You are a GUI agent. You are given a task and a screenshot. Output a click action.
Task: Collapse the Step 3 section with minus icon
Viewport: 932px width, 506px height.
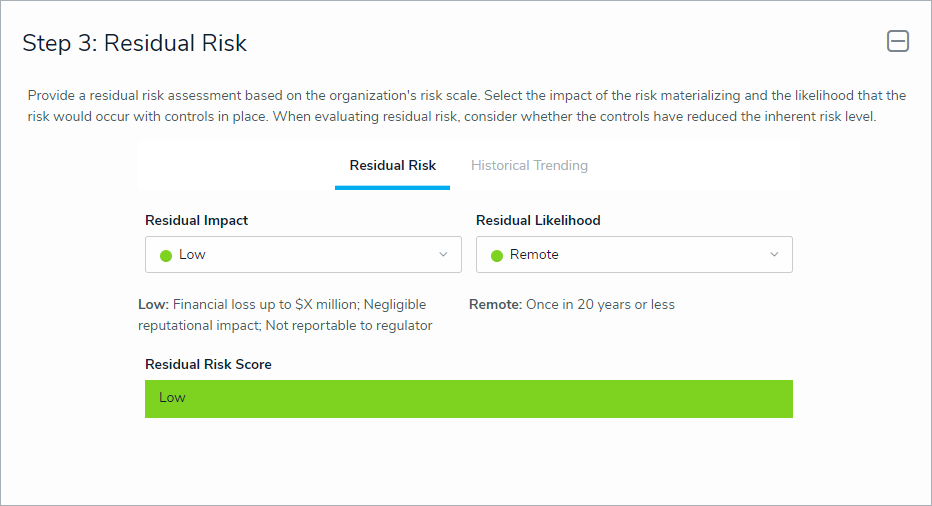898,41
